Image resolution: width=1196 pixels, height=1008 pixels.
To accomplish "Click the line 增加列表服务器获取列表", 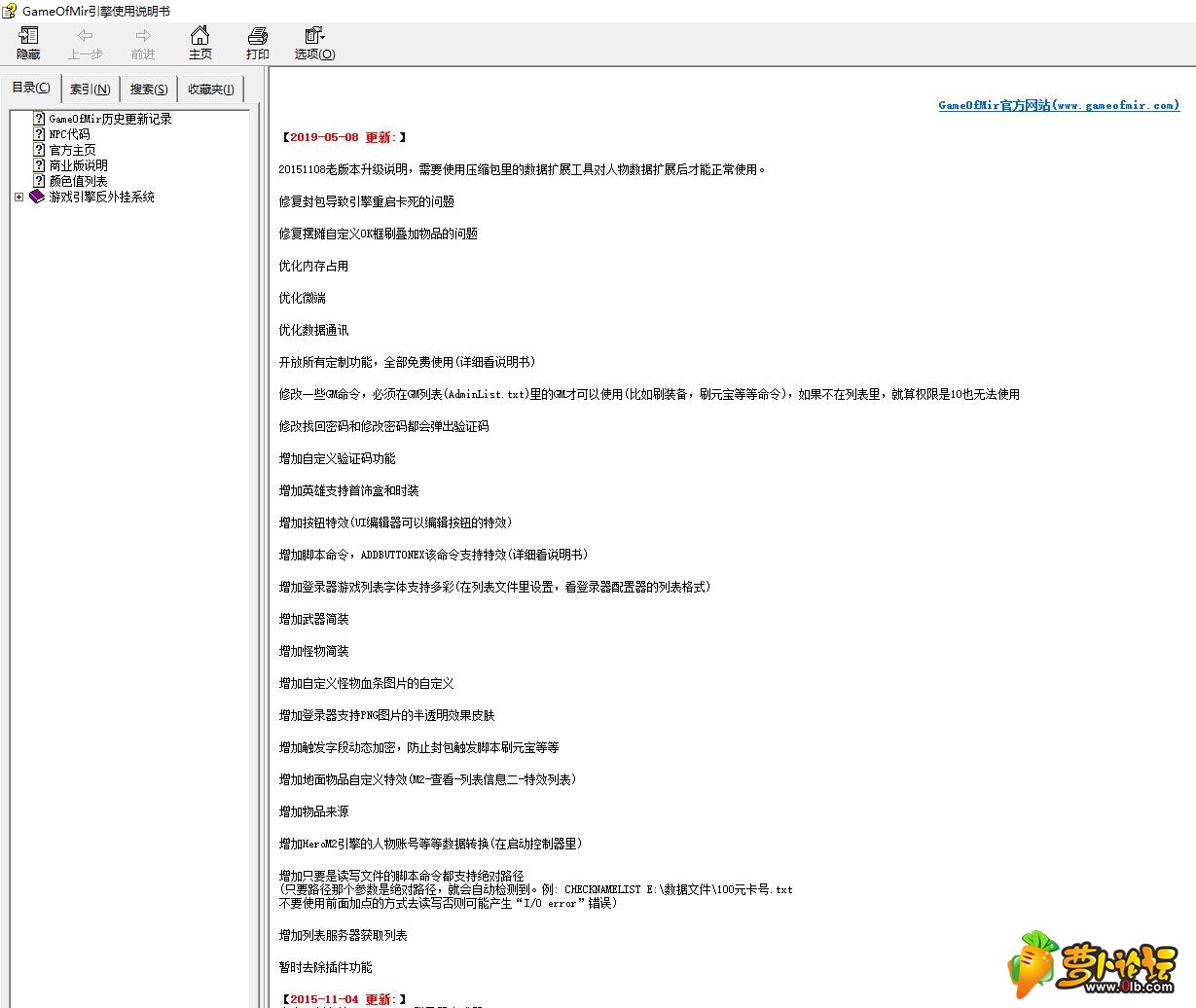I will click(x=344, y=935).
